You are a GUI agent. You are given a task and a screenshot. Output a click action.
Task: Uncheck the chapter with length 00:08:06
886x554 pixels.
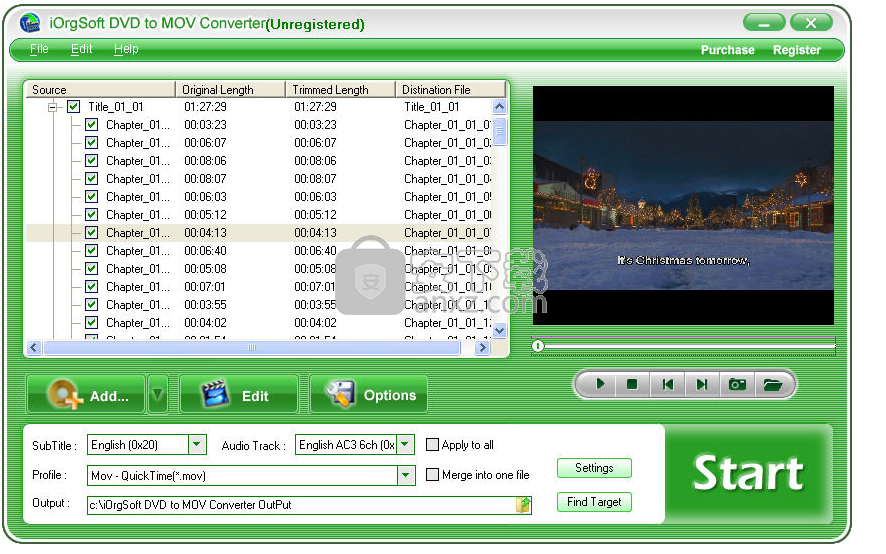92,161
